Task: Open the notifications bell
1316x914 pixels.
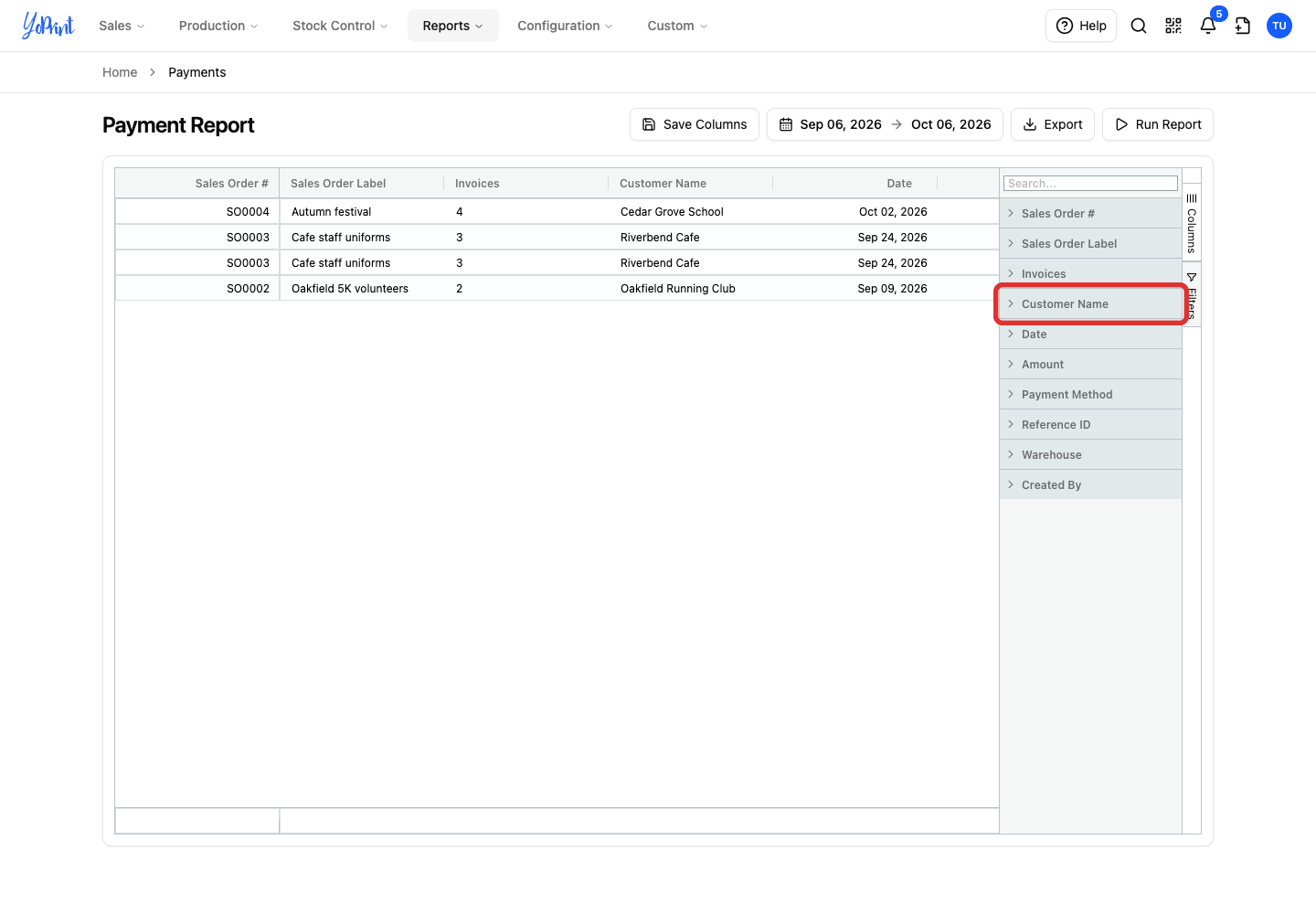Action: pos(1208,26)
